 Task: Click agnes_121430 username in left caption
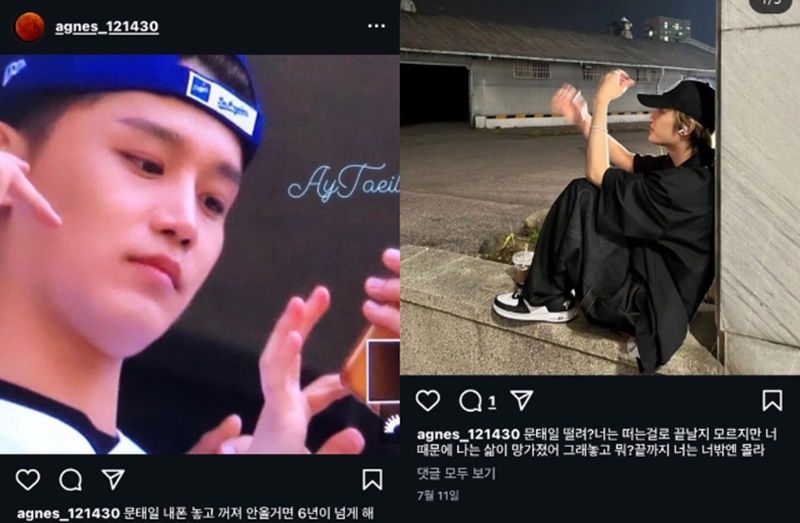tap(68, 513)
